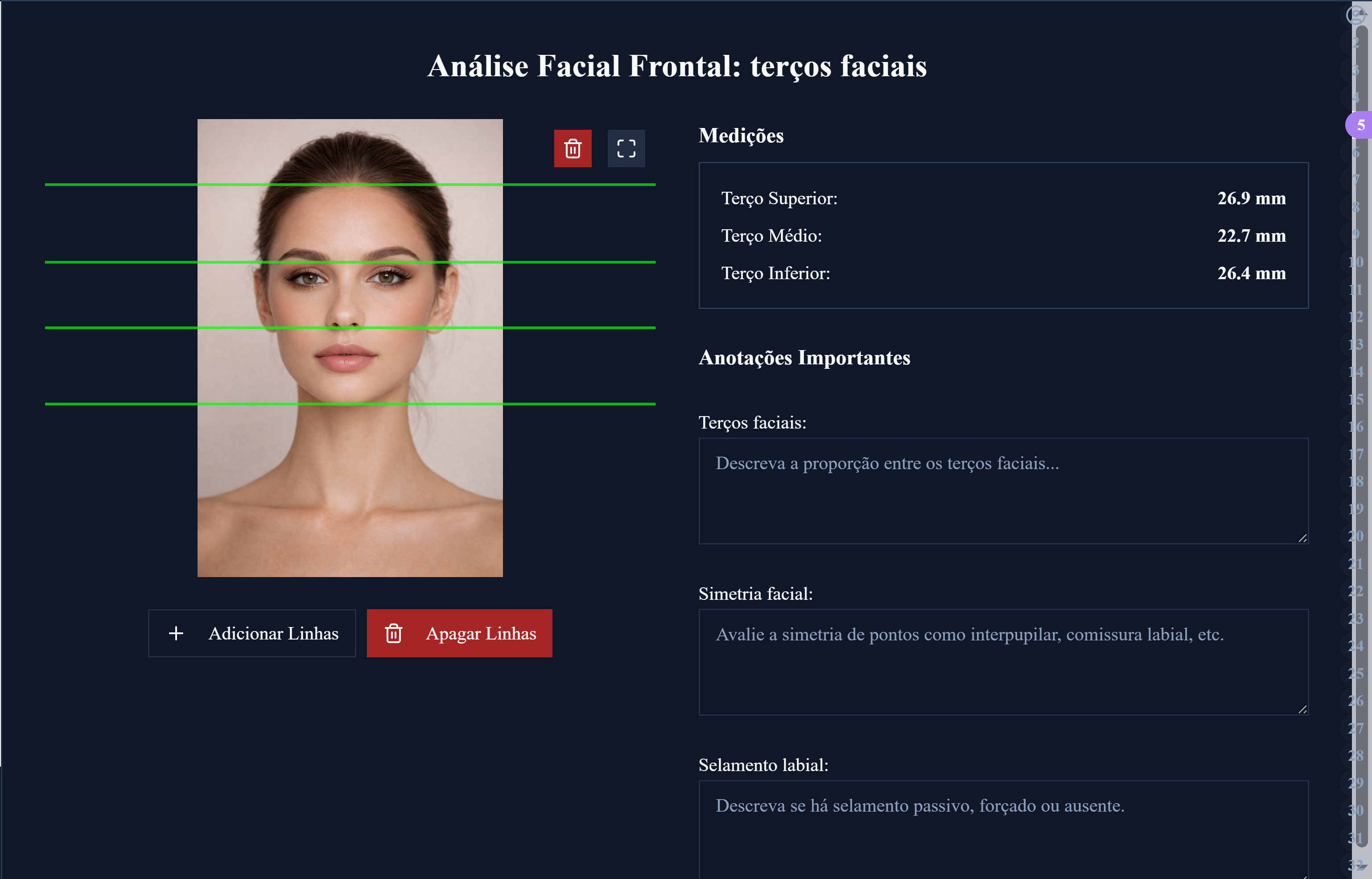Open page 25 from the side navigator
The height and width of the screenshot is (879, 1372).
pos(1356,673)
